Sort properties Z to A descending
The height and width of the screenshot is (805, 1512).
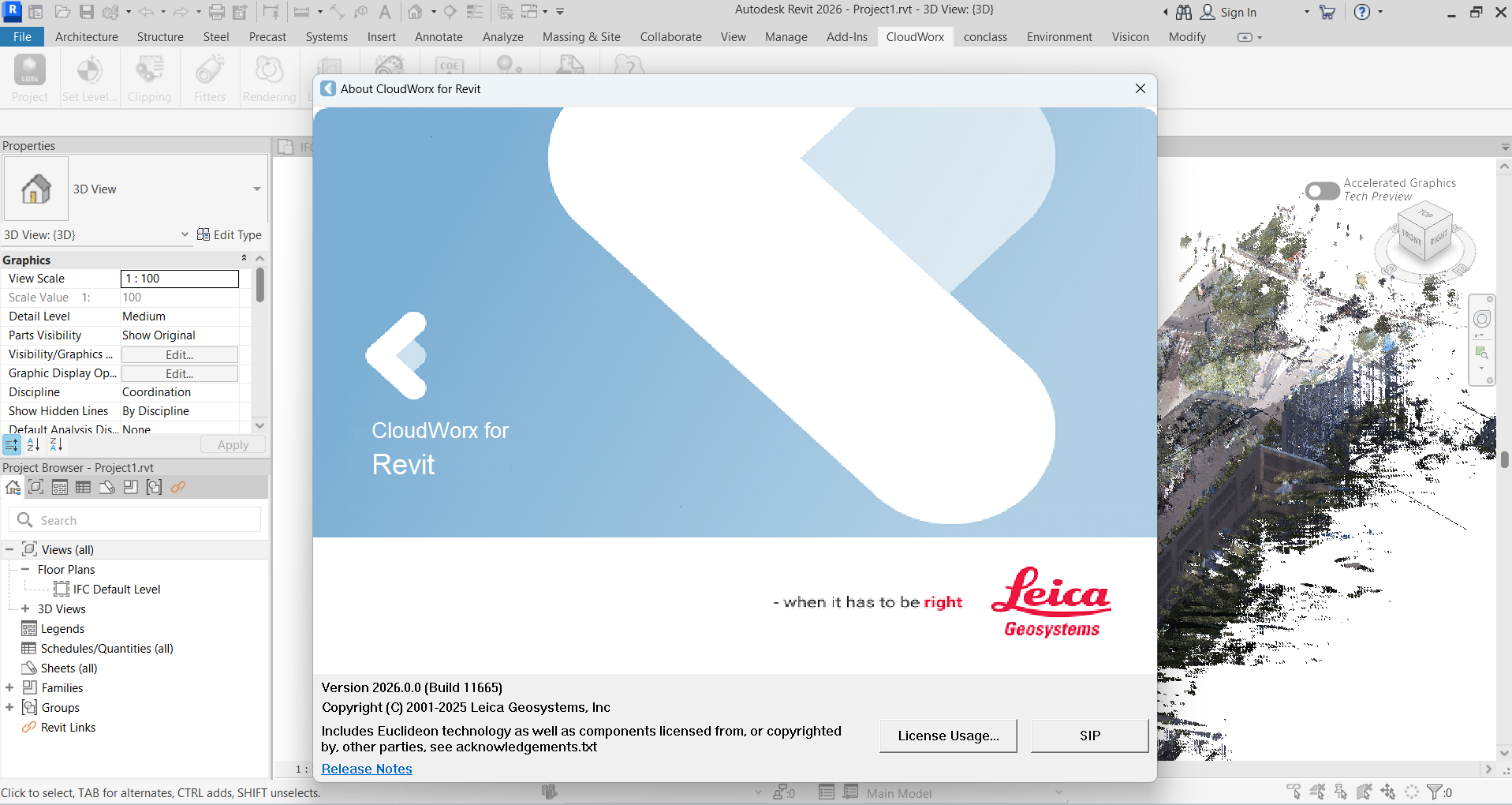[56, 445]
